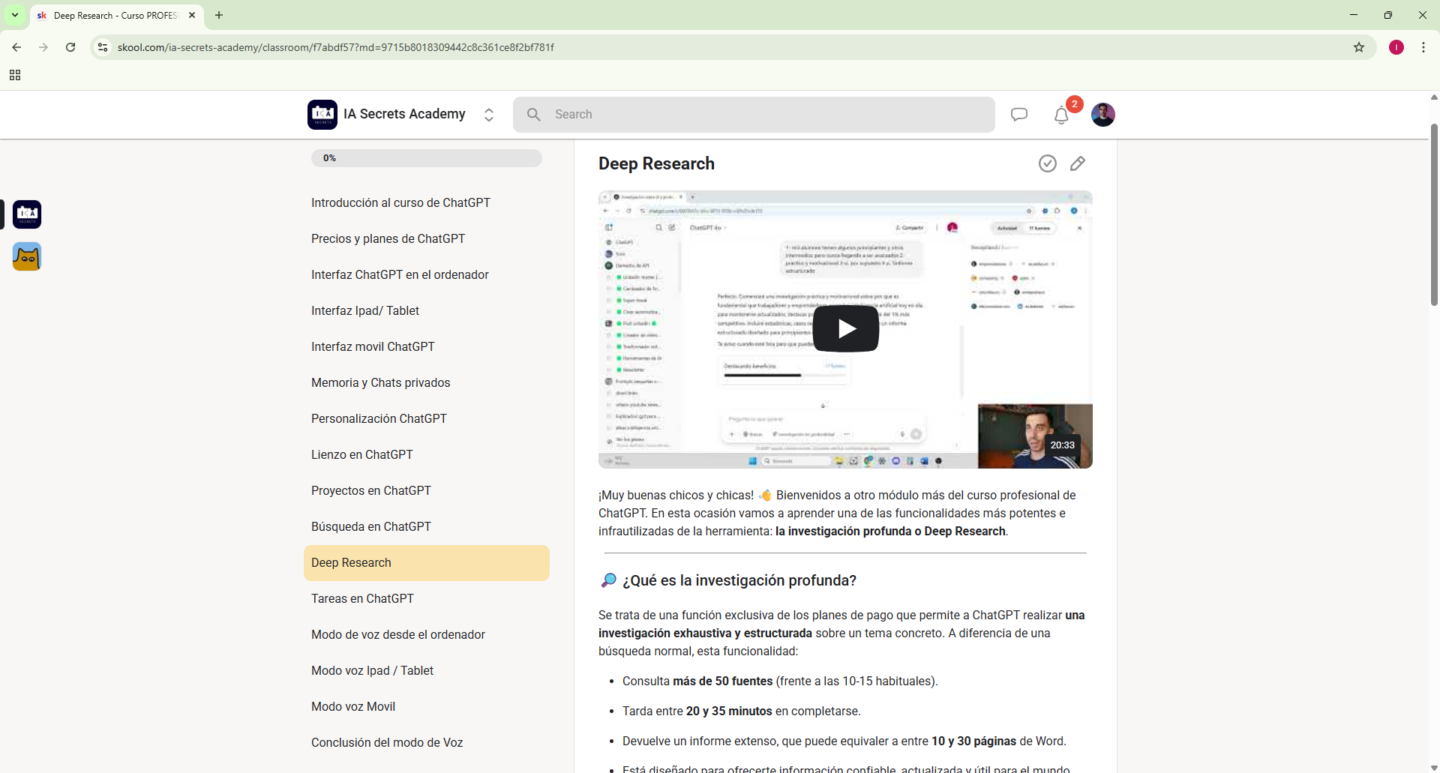Open a new browser tab
The image size is (1440, 773).
[x=219, y=16]
